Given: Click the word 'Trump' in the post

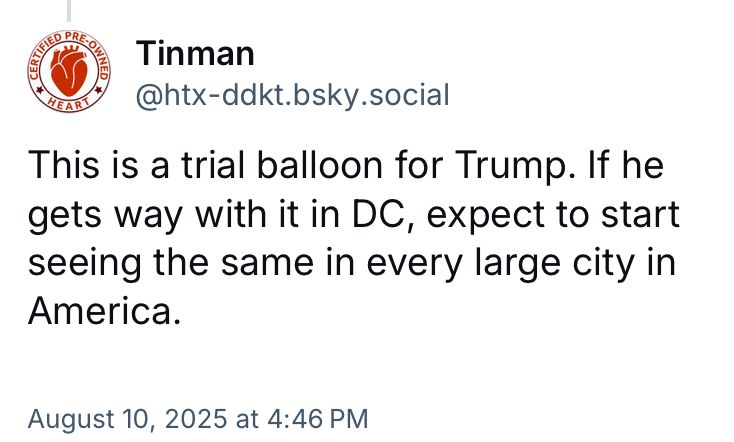Looking at the screenshot, I should click(509, 166).
